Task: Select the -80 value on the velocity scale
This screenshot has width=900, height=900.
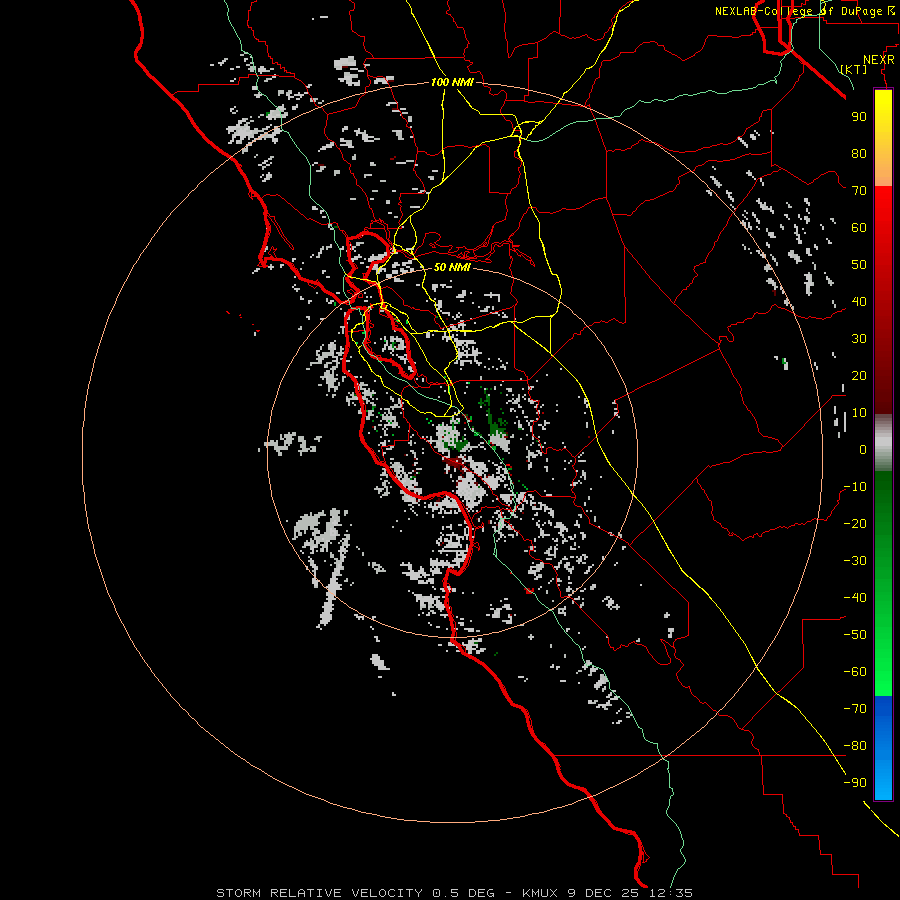Action: 855,746
